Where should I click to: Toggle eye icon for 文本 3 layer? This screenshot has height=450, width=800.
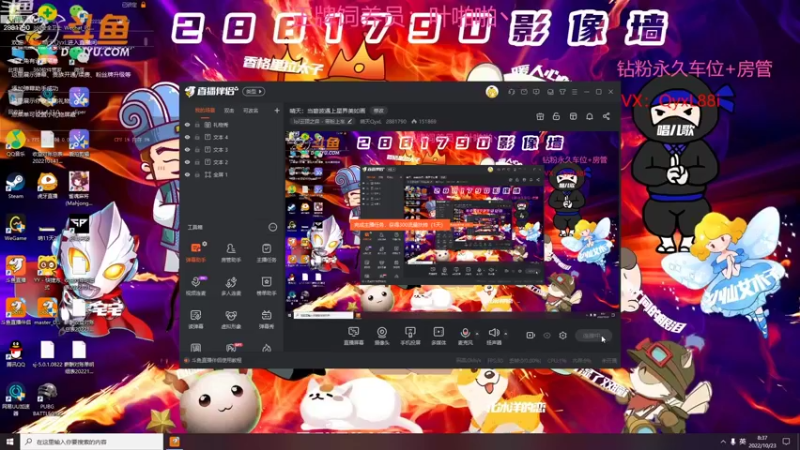pos(187,149)
